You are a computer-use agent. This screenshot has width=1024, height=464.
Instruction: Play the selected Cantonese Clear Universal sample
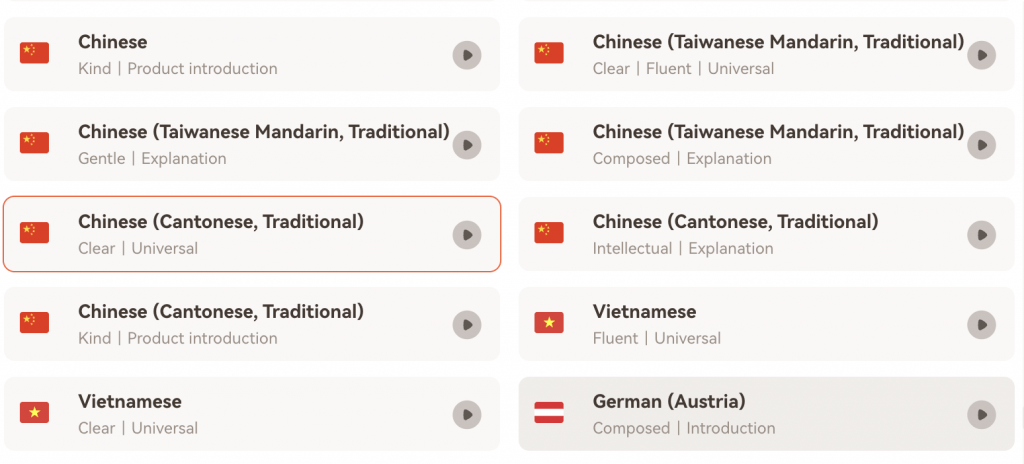pos(467,235)
